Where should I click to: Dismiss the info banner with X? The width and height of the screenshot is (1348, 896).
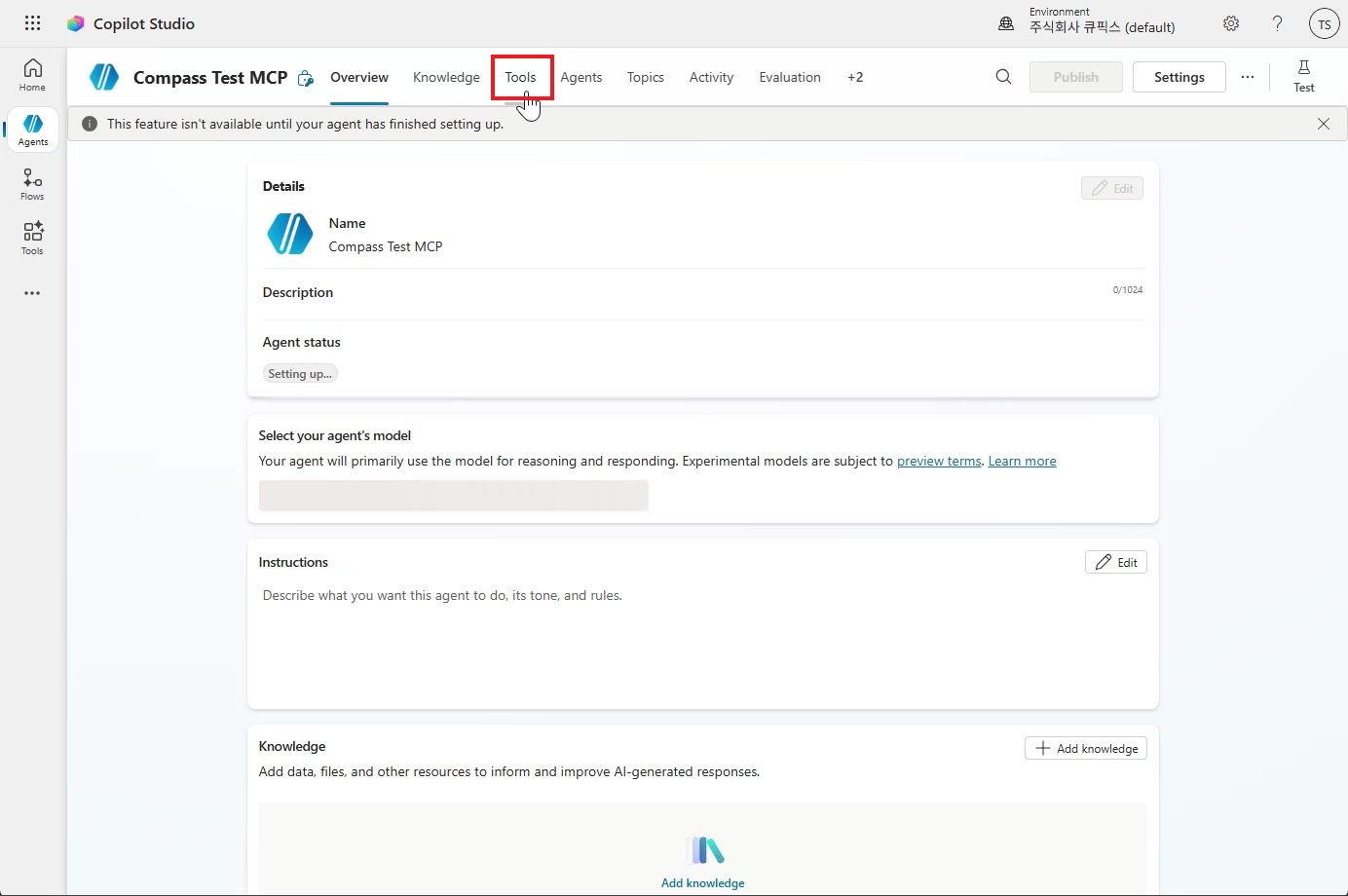(1323, 124)
